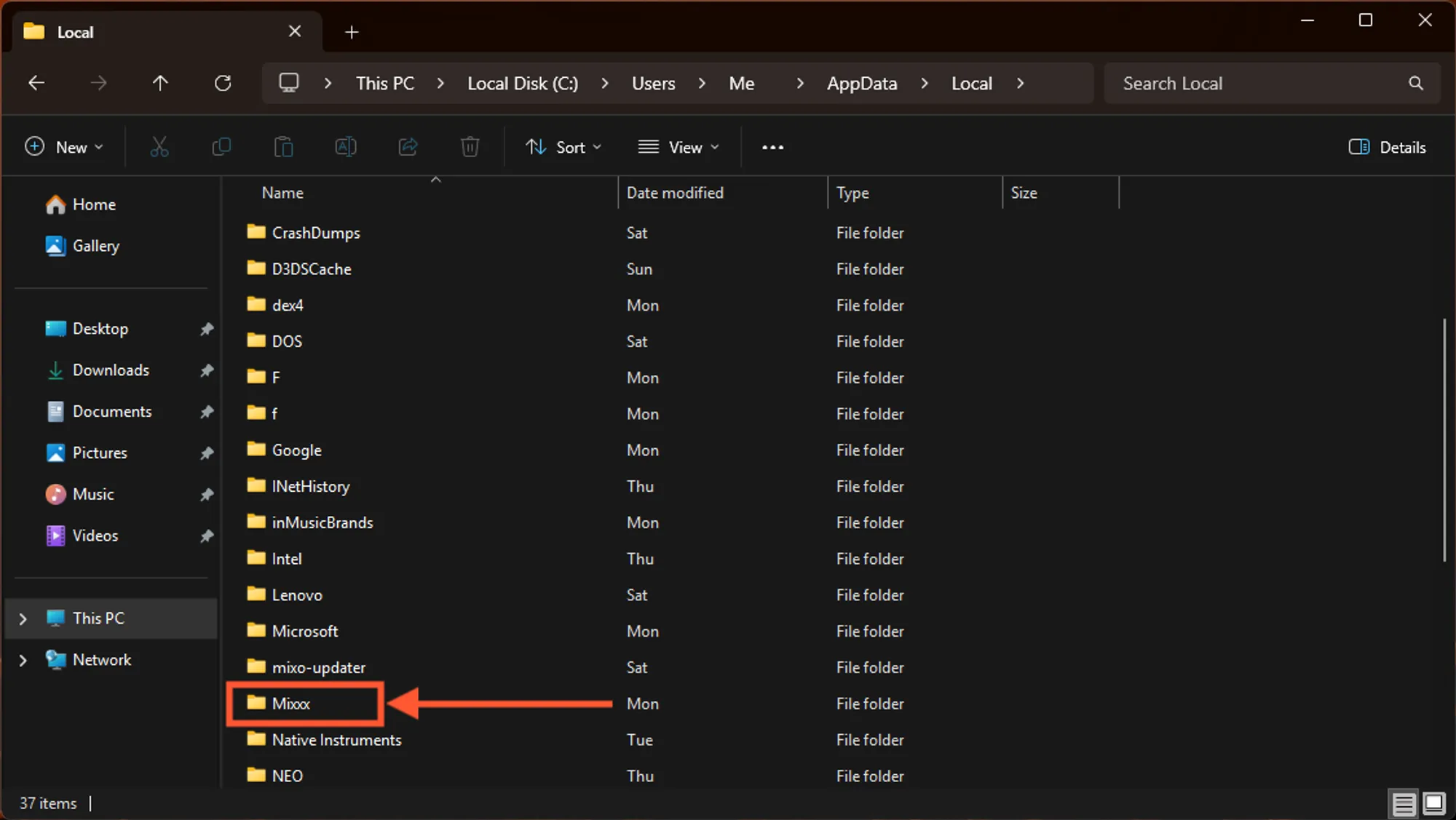This screenshot has height=820, width=1456.
Task: Click the Rename icon in toolbar
Action: click(346, 147)
